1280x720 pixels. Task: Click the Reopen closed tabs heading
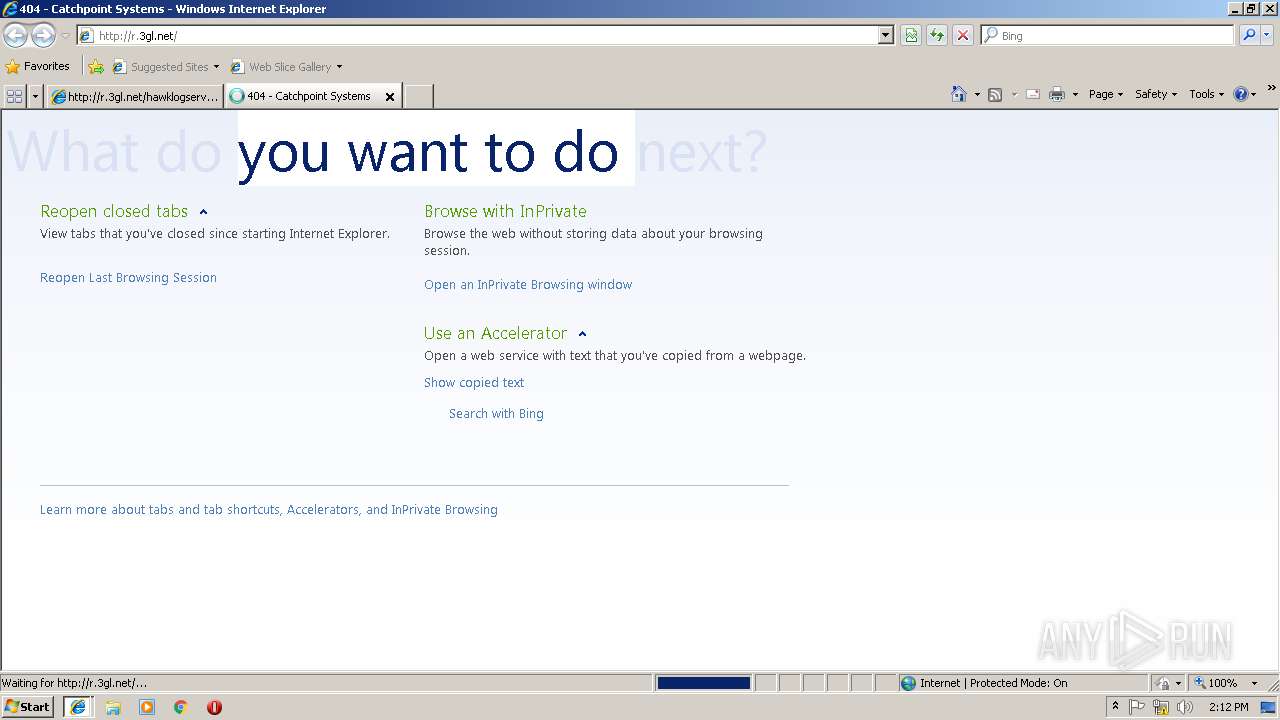tap(114, 211)
